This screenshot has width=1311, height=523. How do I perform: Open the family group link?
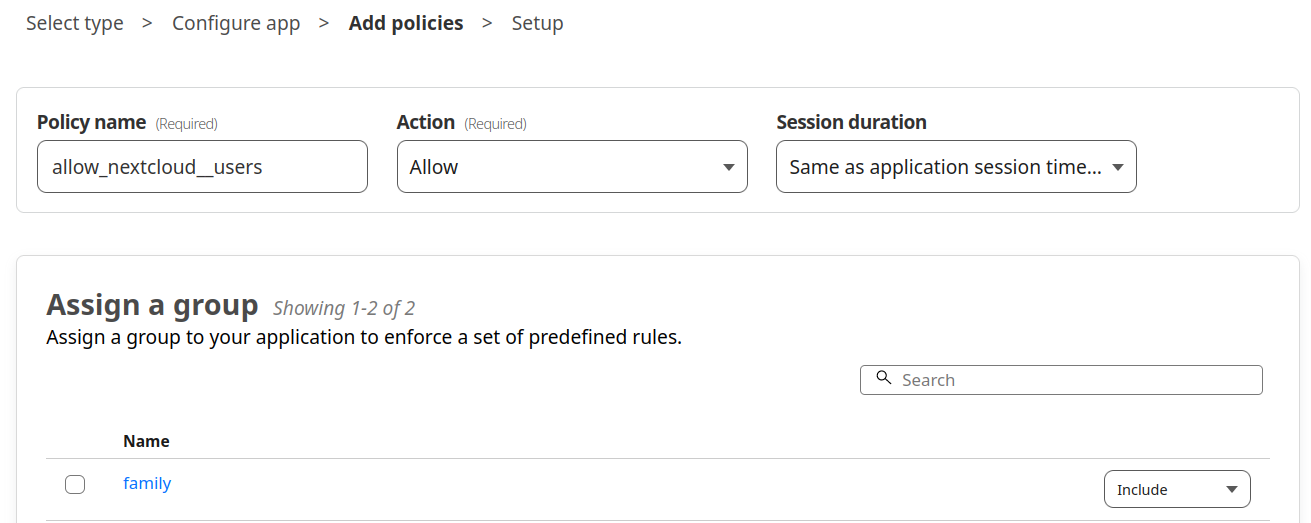pyautogui.click(x=147, y=483)
